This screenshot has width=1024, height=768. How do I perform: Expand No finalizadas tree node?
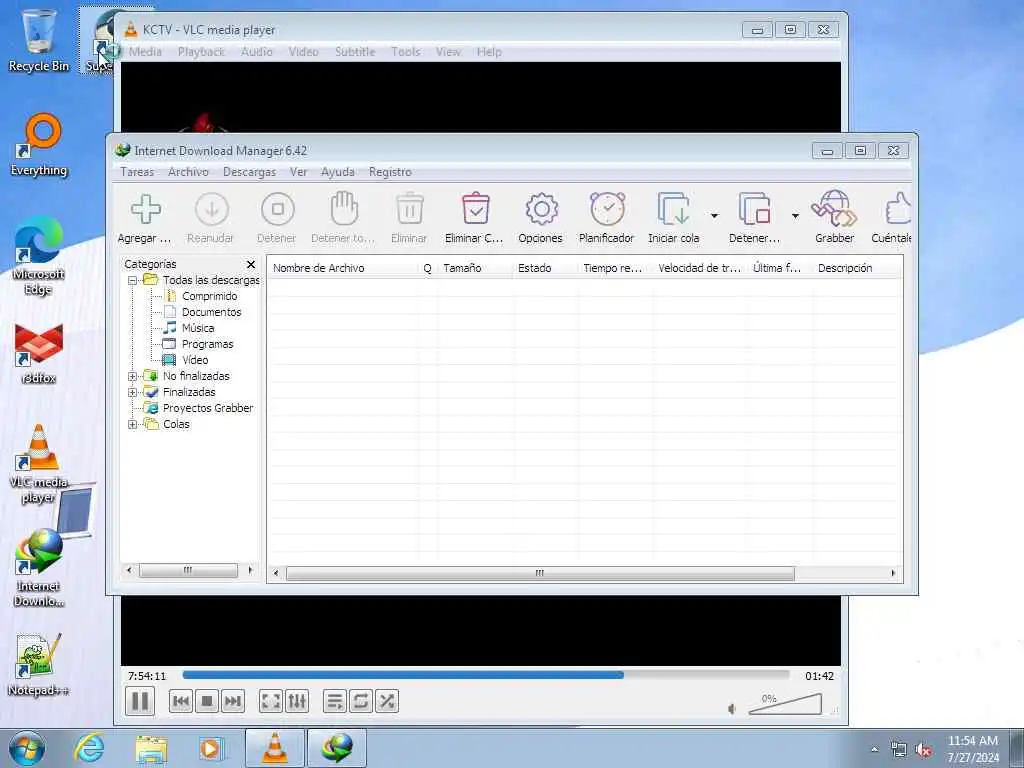(x=133, y=376)
